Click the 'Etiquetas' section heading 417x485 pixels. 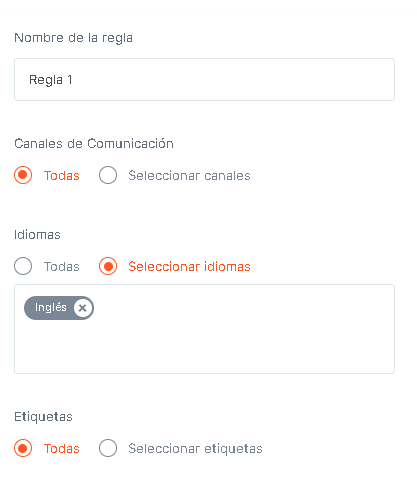coord(43,417)
